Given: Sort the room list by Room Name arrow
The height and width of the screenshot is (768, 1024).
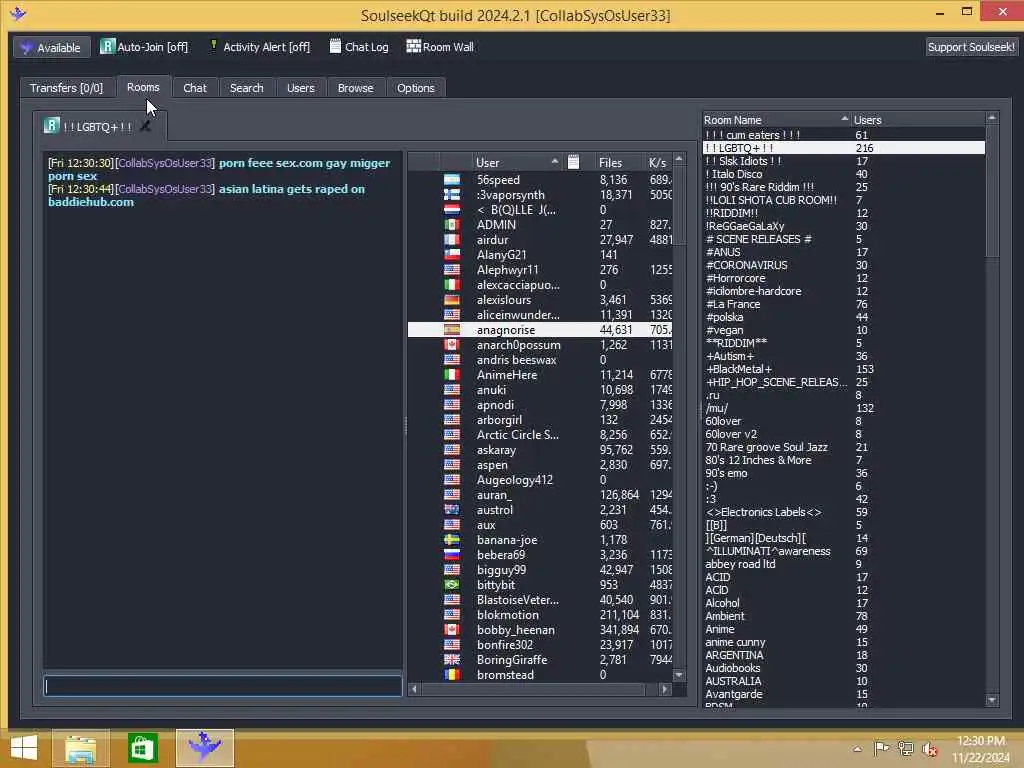Looking at the screenshot, I should 844,119.
